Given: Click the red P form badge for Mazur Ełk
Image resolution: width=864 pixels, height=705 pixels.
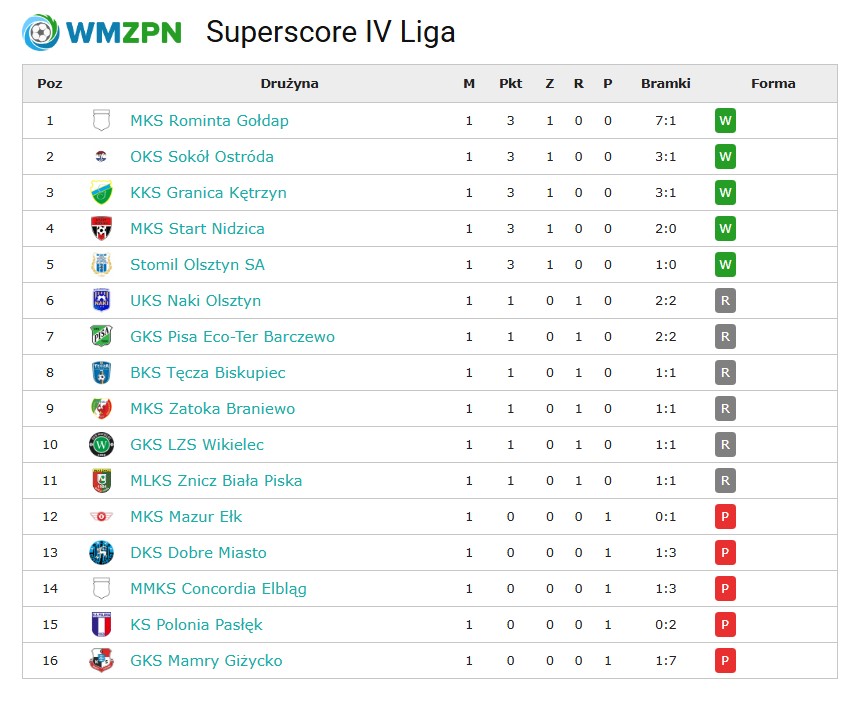Looking at the screenshot, I should coord(725,516).
